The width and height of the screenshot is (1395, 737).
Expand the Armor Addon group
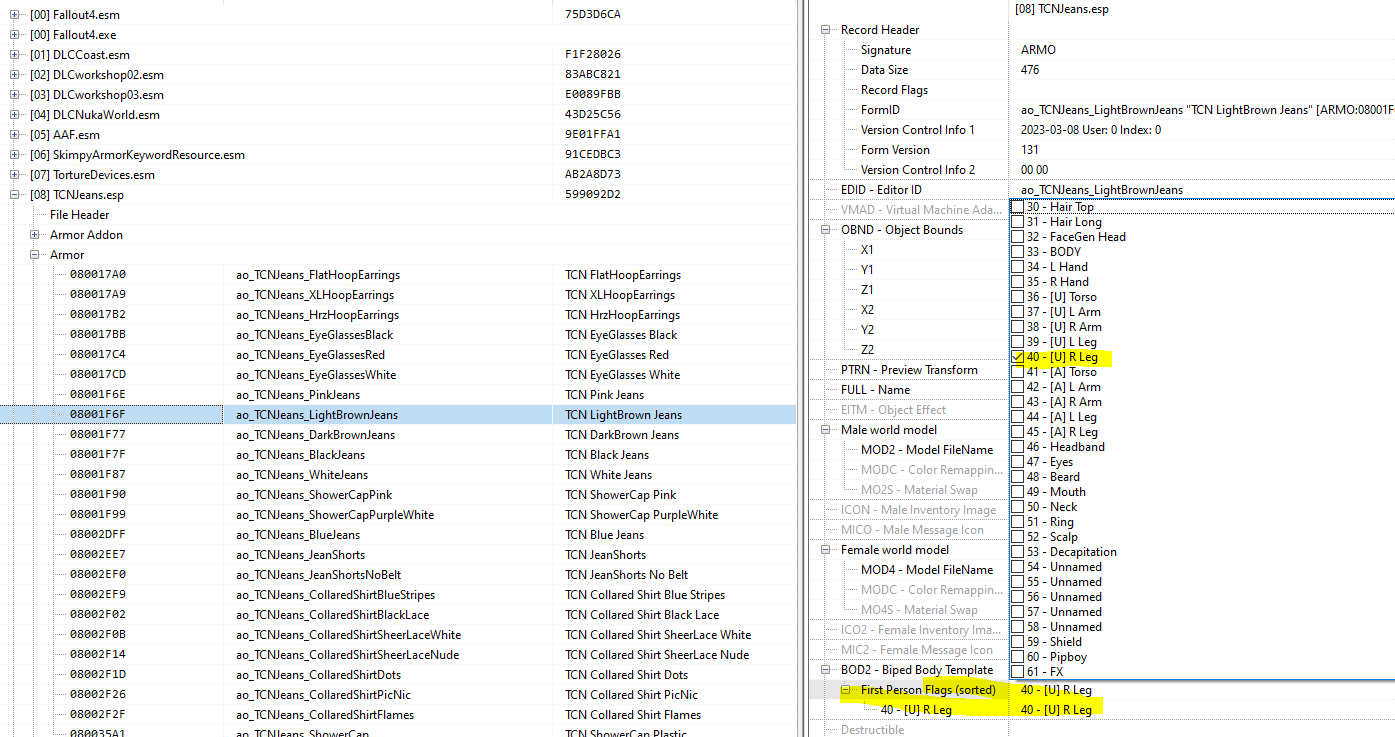35,235
